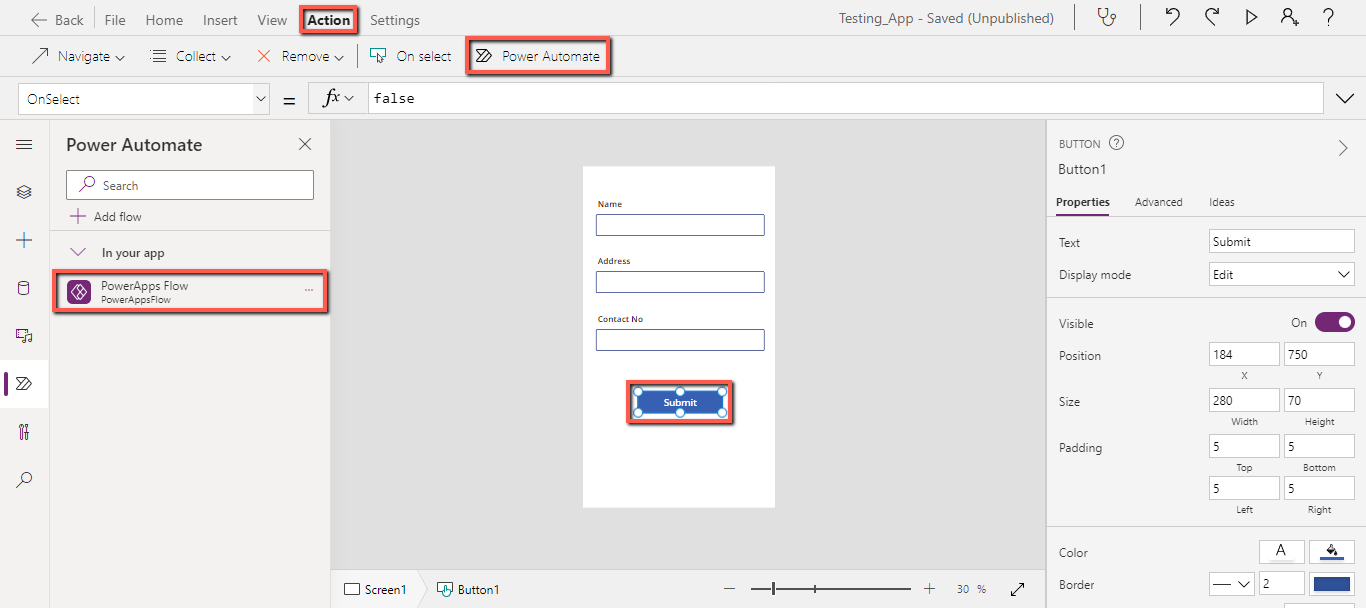
Task: Select the Properties tab
Action: [1083, 202]
